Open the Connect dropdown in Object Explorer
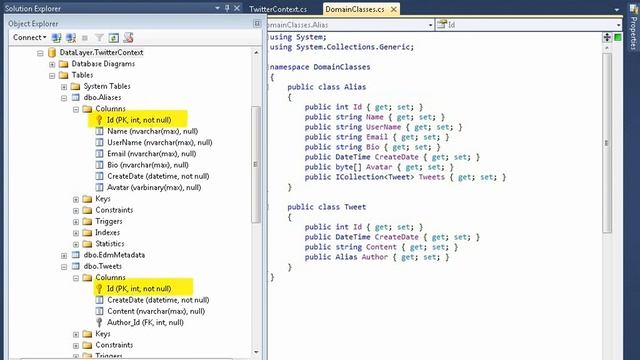 pyautogui.click(x=29, y=38)
